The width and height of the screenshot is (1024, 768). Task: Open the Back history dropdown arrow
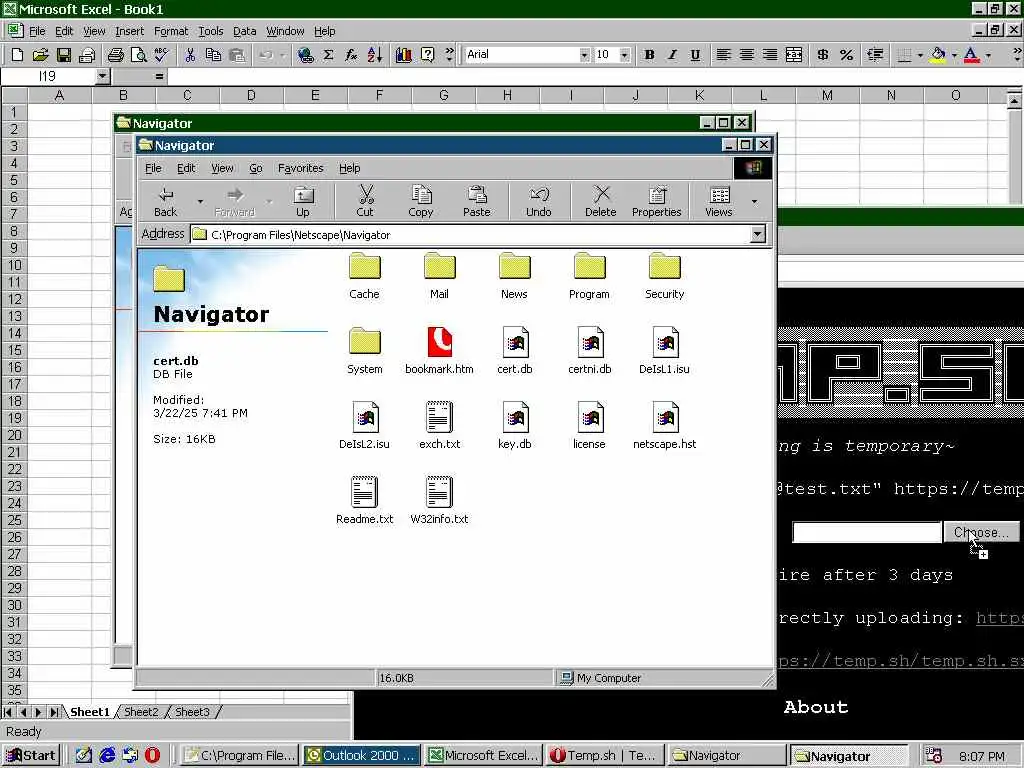[x=200, y=201]
